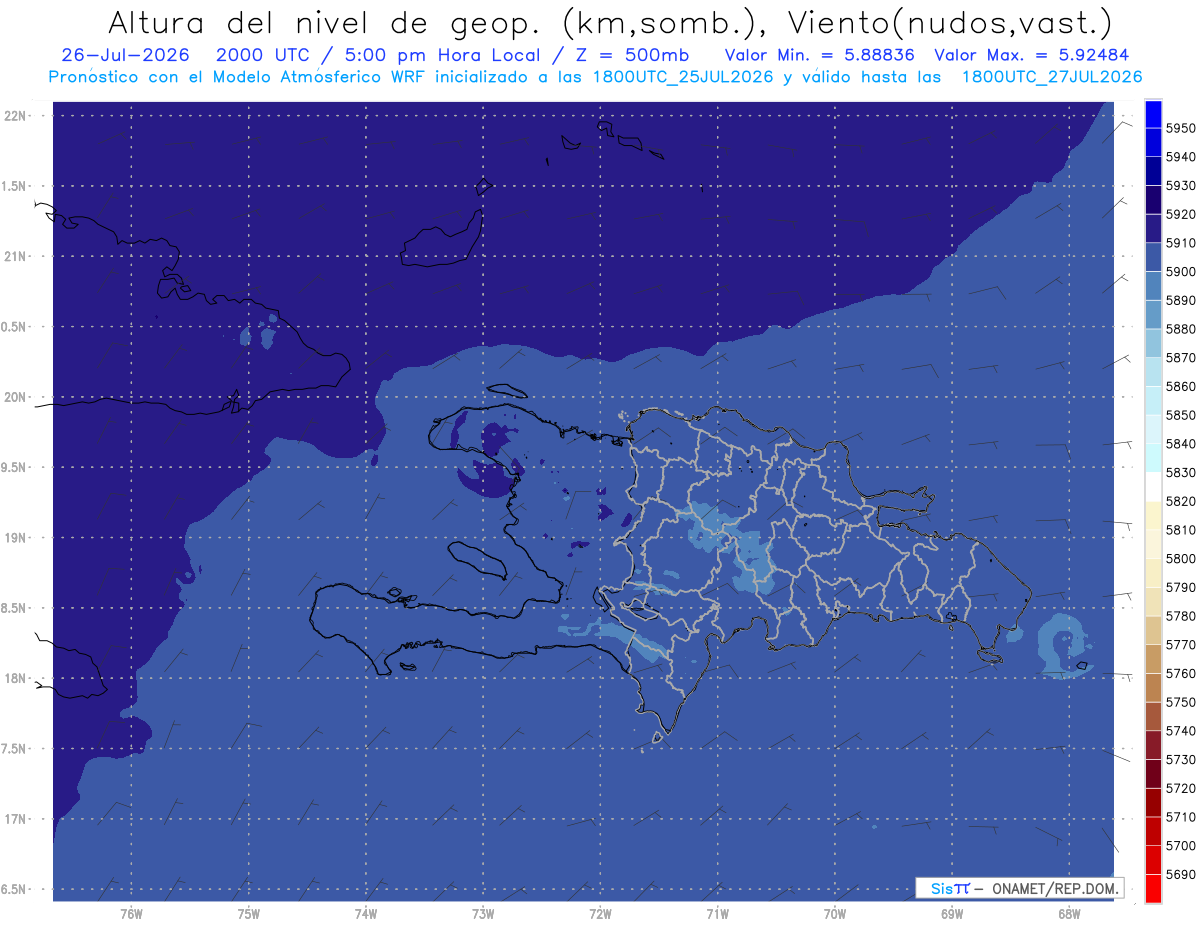Click the colorbar label 5950
The height and width of the screenshot is (927, 1200).
coord(1181,128)
